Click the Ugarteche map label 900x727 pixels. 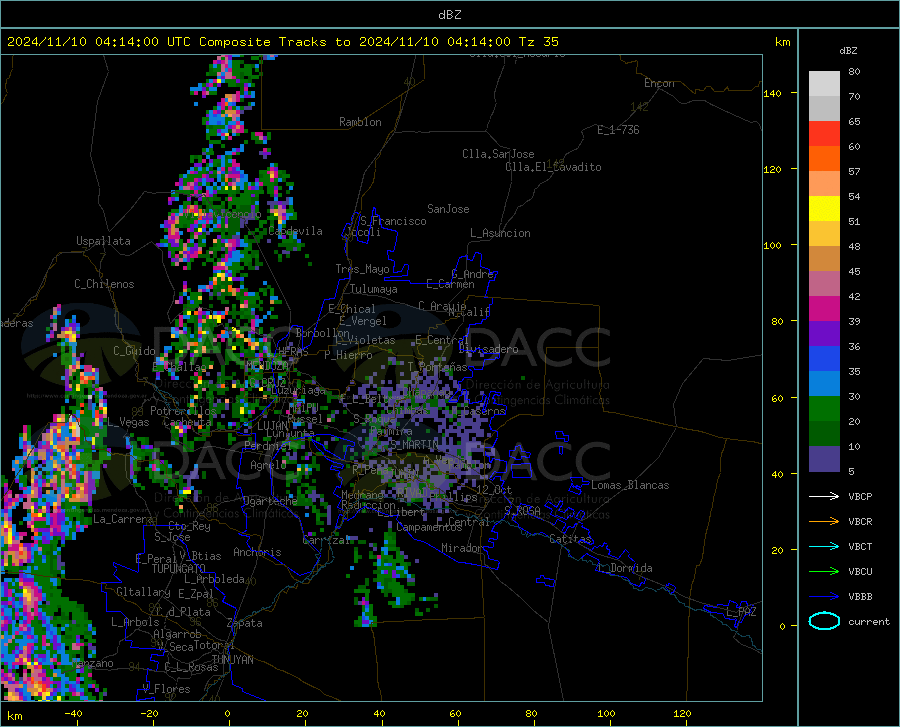pos(270,500)
